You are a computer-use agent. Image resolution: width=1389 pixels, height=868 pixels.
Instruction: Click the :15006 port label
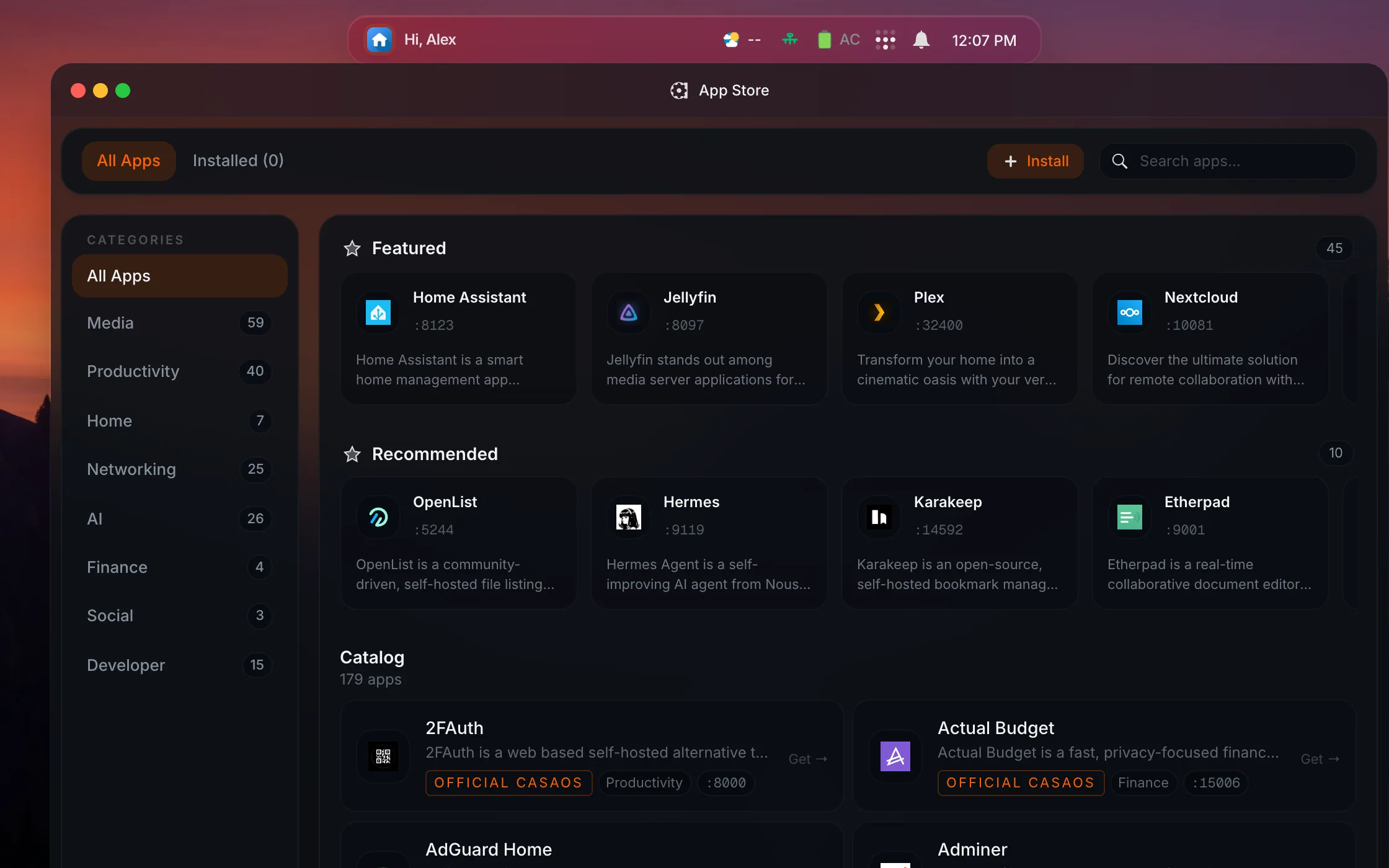1216,783
